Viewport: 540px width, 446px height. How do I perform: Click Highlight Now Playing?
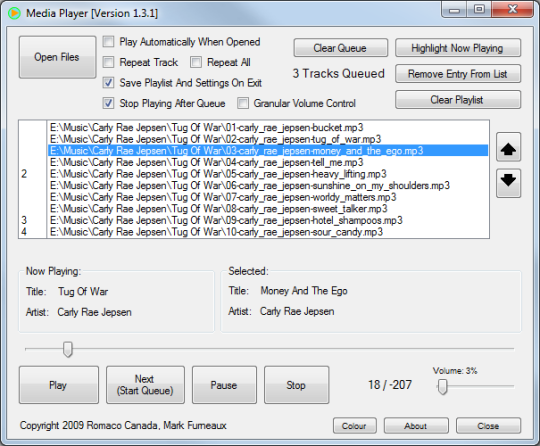458,48
